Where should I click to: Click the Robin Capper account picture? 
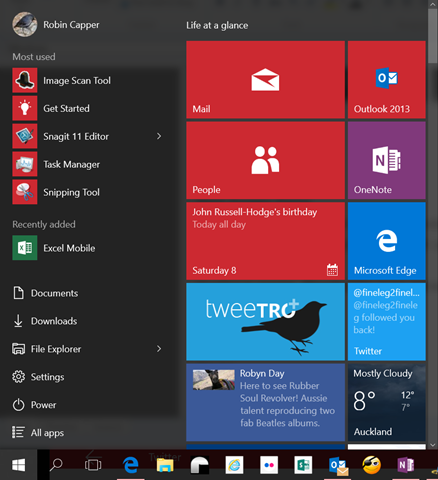coord(25,25)
